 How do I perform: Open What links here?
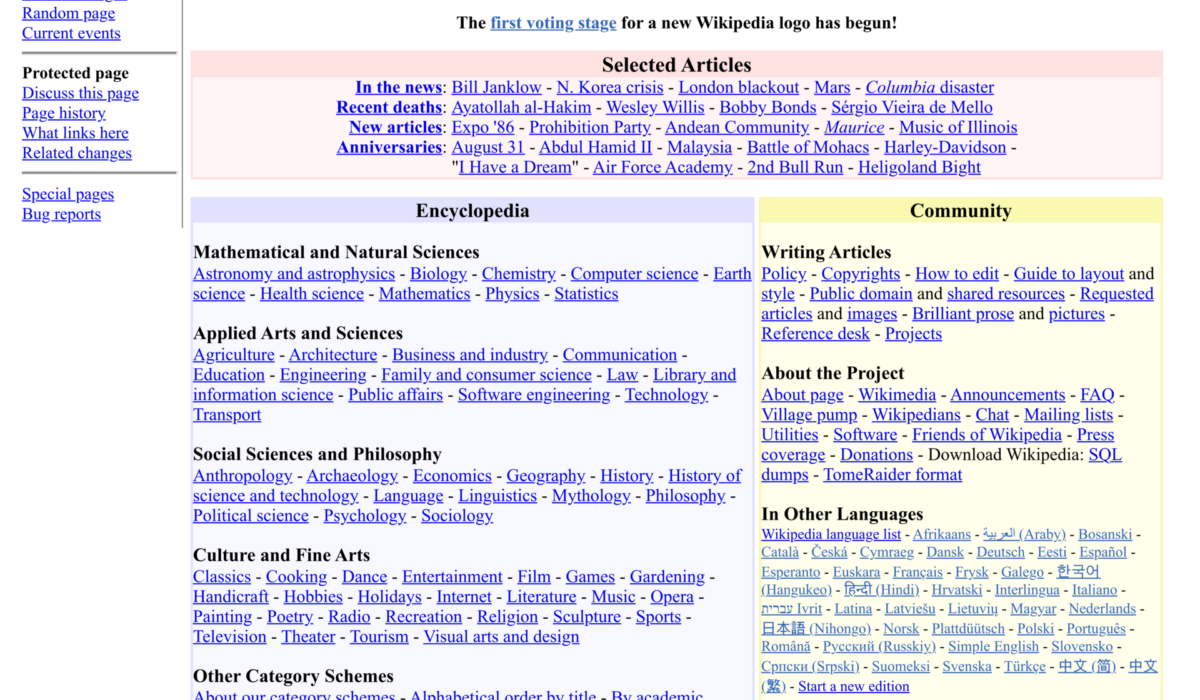(75, 133)
